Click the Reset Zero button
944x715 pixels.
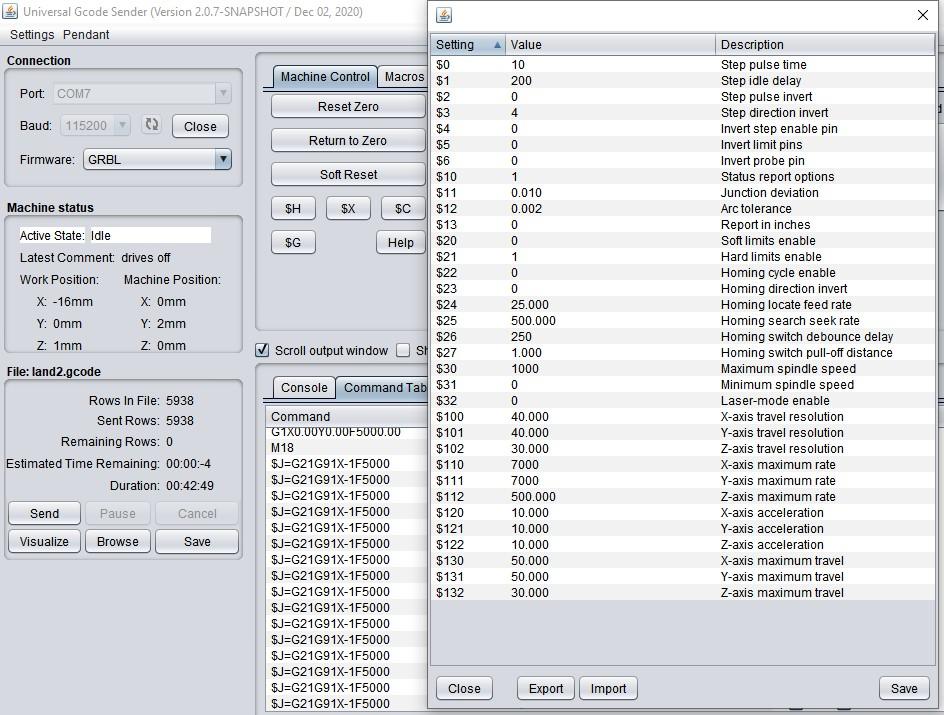click(x=348, y=107)
